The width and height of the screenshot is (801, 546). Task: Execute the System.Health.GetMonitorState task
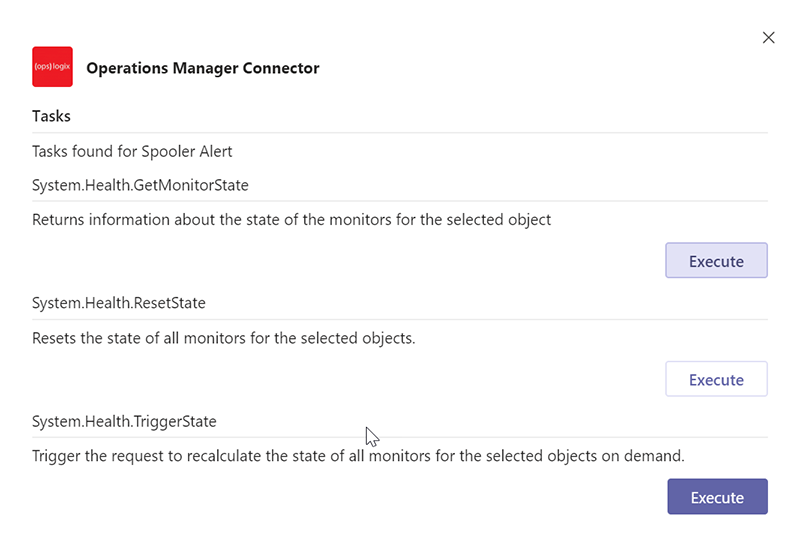tap(716, 260)
